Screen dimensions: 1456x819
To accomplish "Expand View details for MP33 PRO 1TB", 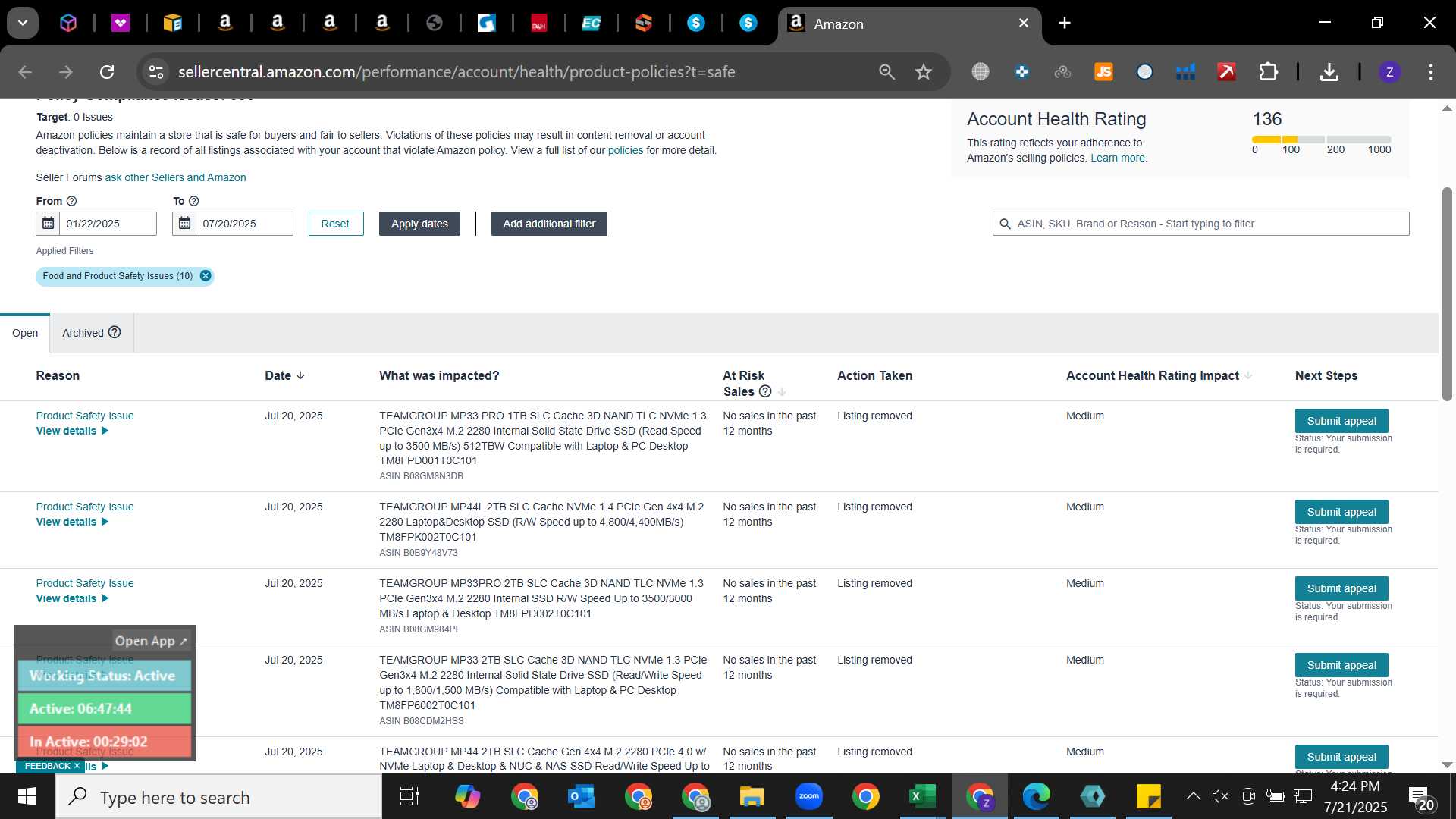I will (72, 431).
